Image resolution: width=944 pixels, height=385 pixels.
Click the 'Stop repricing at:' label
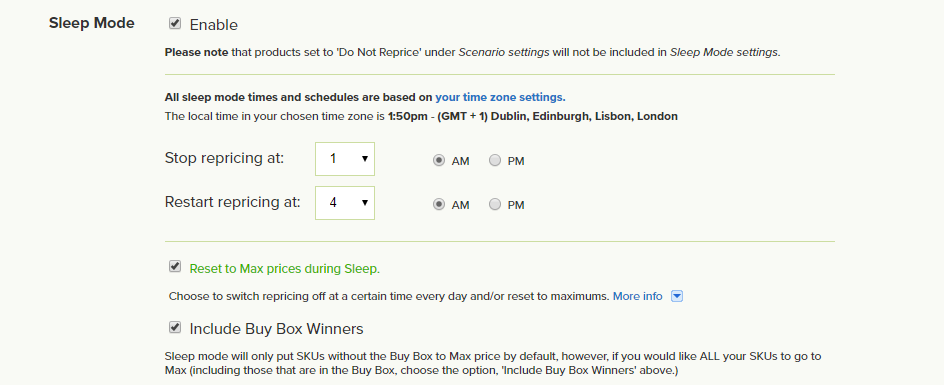[224, 158]
